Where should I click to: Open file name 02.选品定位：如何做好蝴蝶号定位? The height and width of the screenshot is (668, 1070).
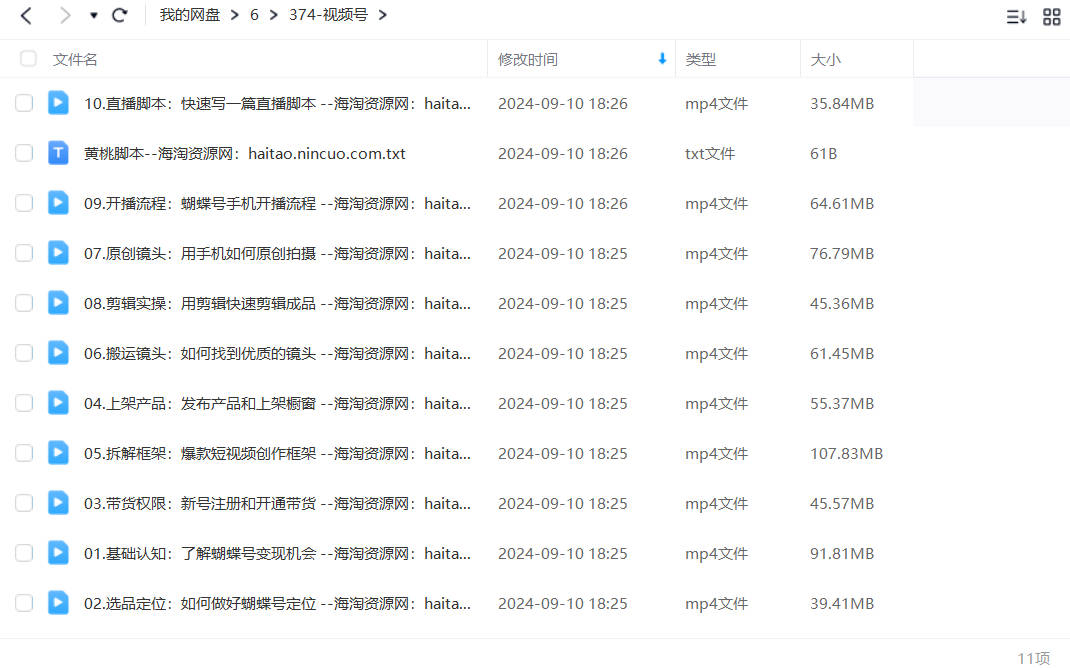pyautogui.click(x=277, y=604)
